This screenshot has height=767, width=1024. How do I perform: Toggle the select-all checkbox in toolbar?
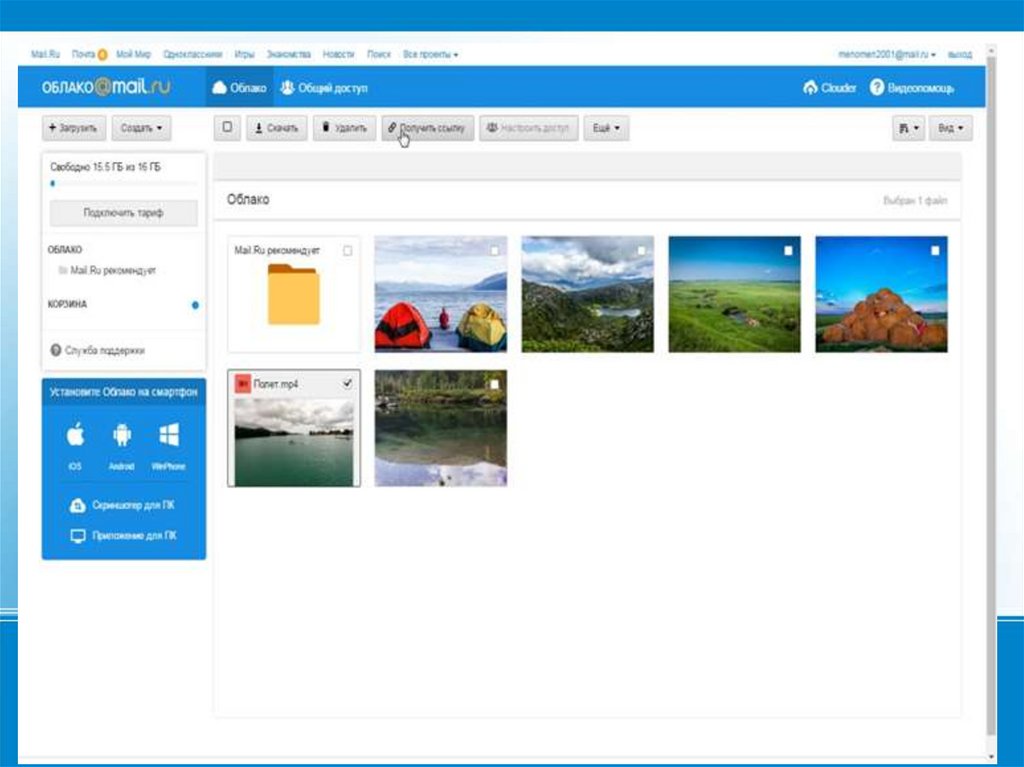coord(227,127)
